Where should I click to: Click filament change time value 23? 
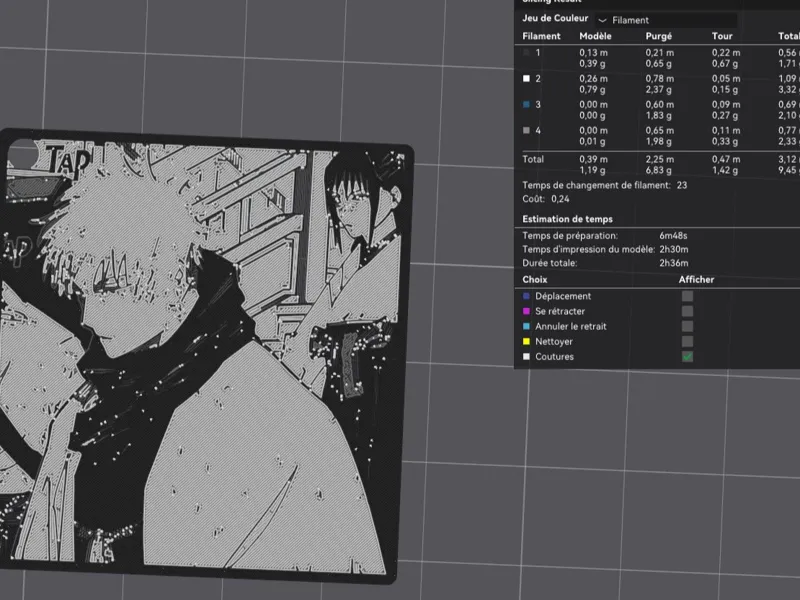click(682, 185)
